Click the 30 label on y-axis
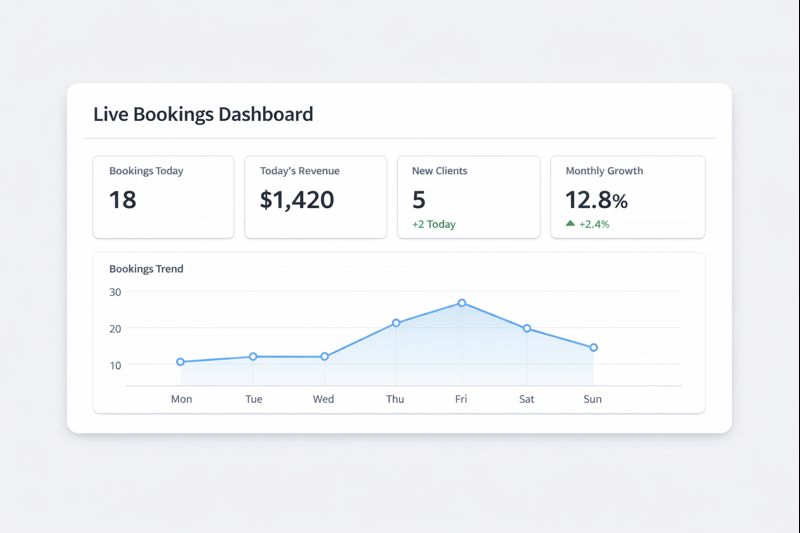Screen dimensions: 800x533 coord(115,292)
